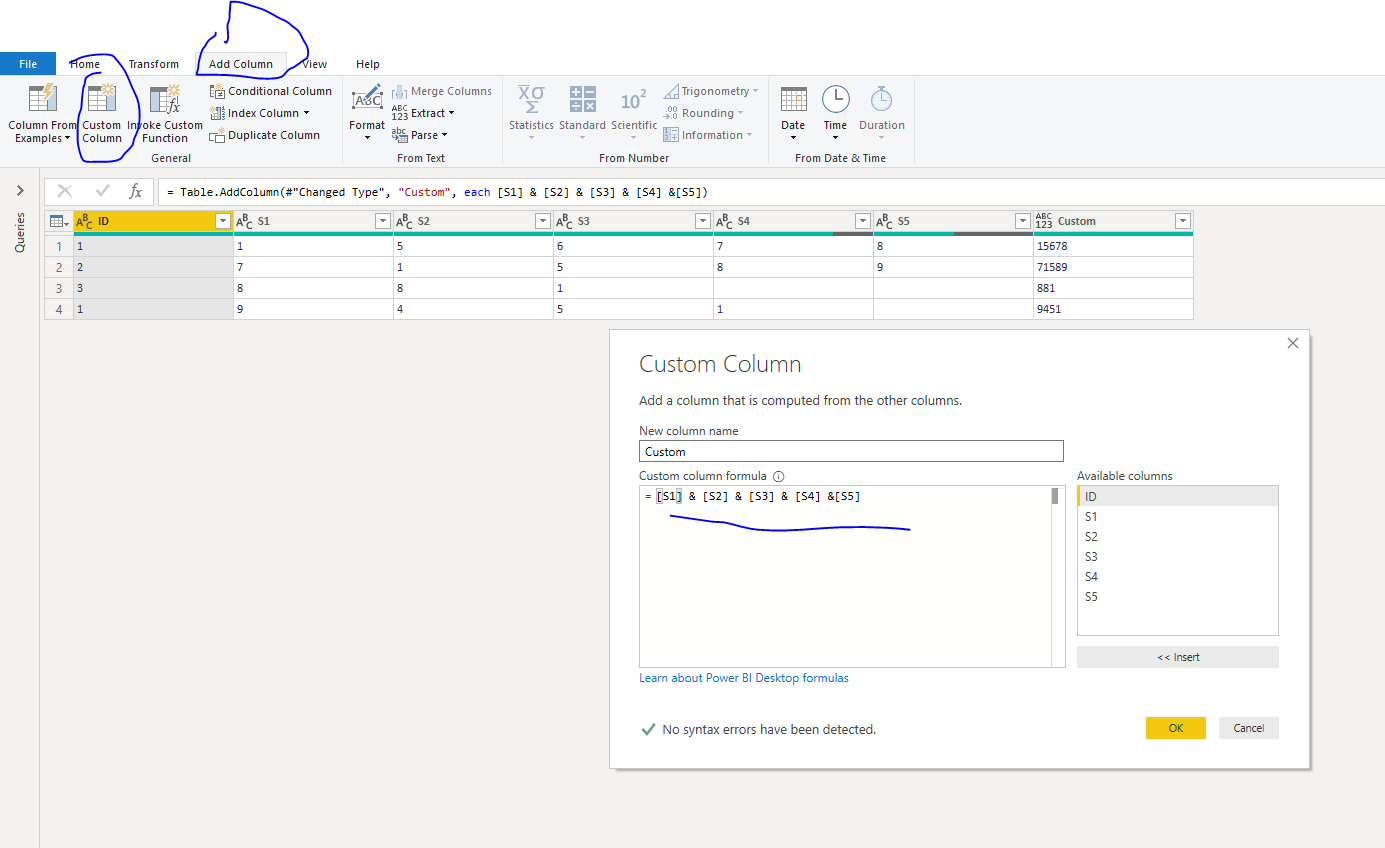Open Learn about Power BI Desktop formulas link

(x=744, y=678)
